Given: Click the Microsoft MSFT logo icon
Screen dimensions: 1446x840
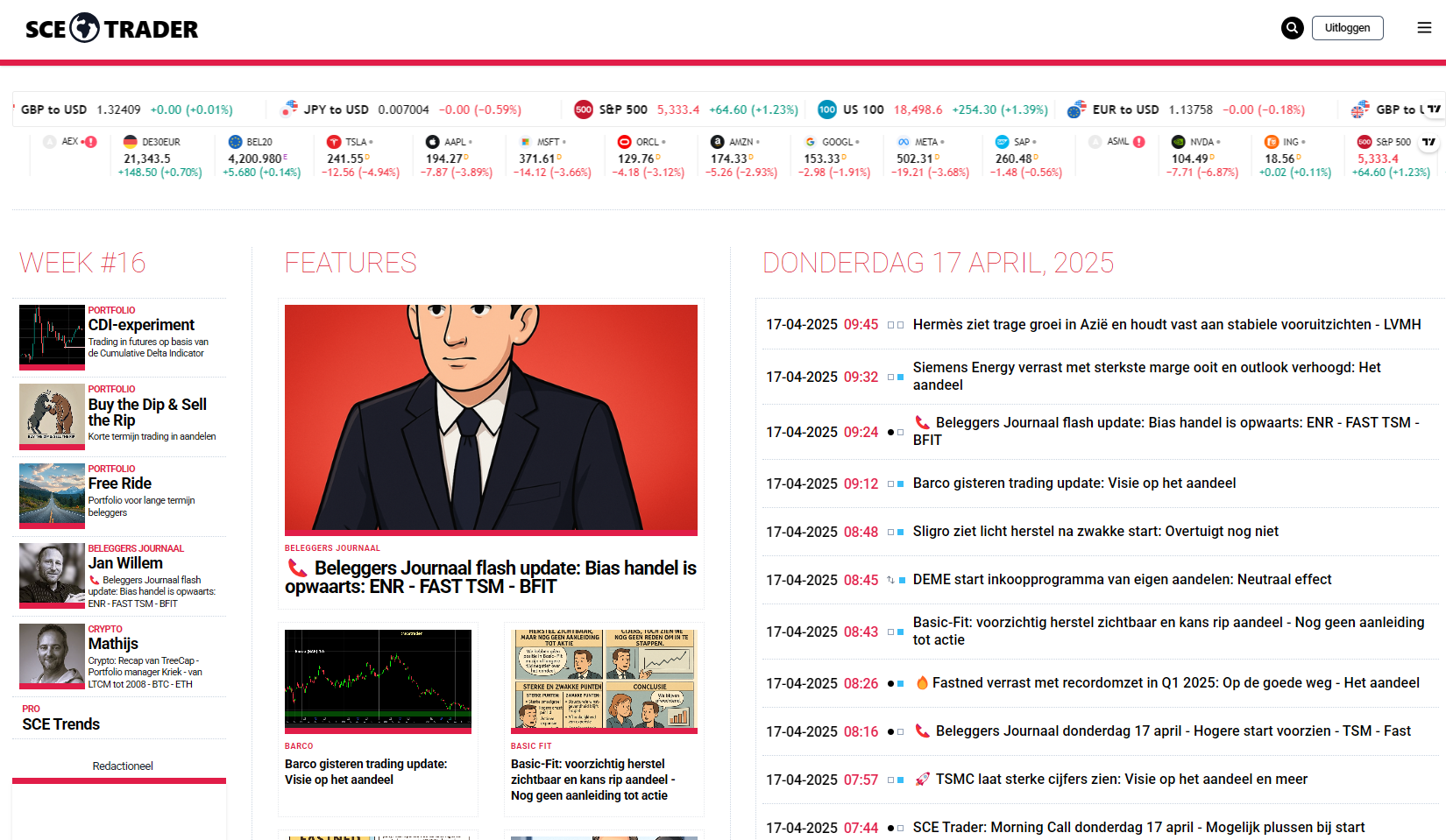Looking at the screenshot, I should pos(525,142).
